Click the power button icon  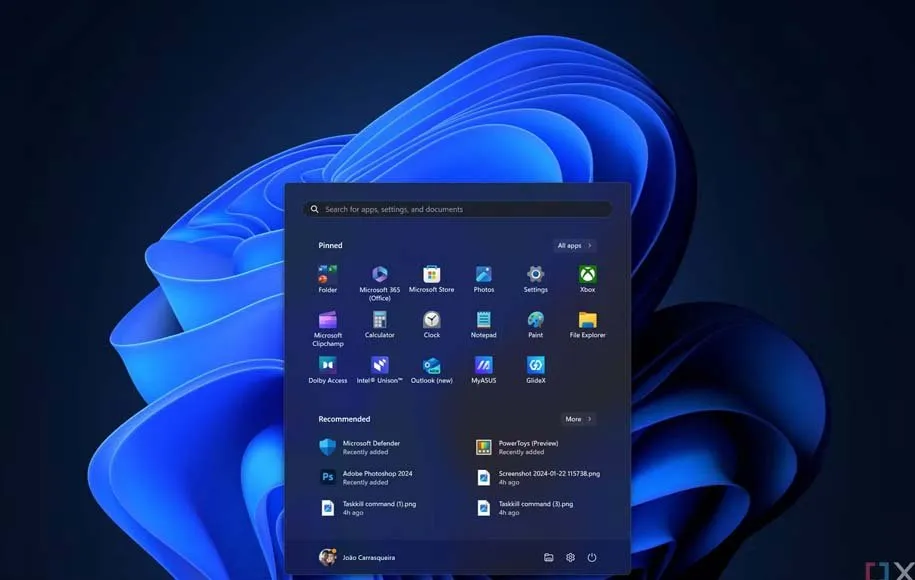[x=592, y=557]
